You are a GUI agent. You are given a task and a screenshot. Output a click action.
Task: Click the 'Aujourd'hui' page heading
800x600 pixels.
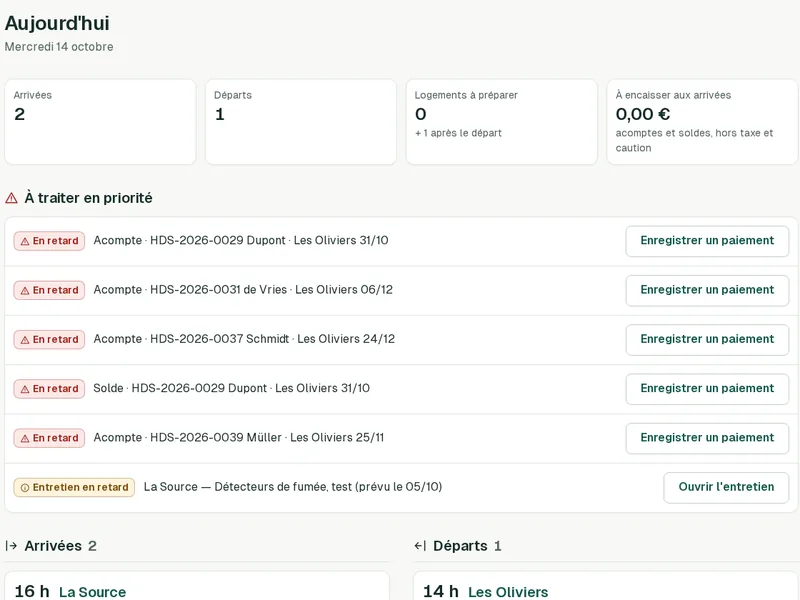click(x=57, y=23)
